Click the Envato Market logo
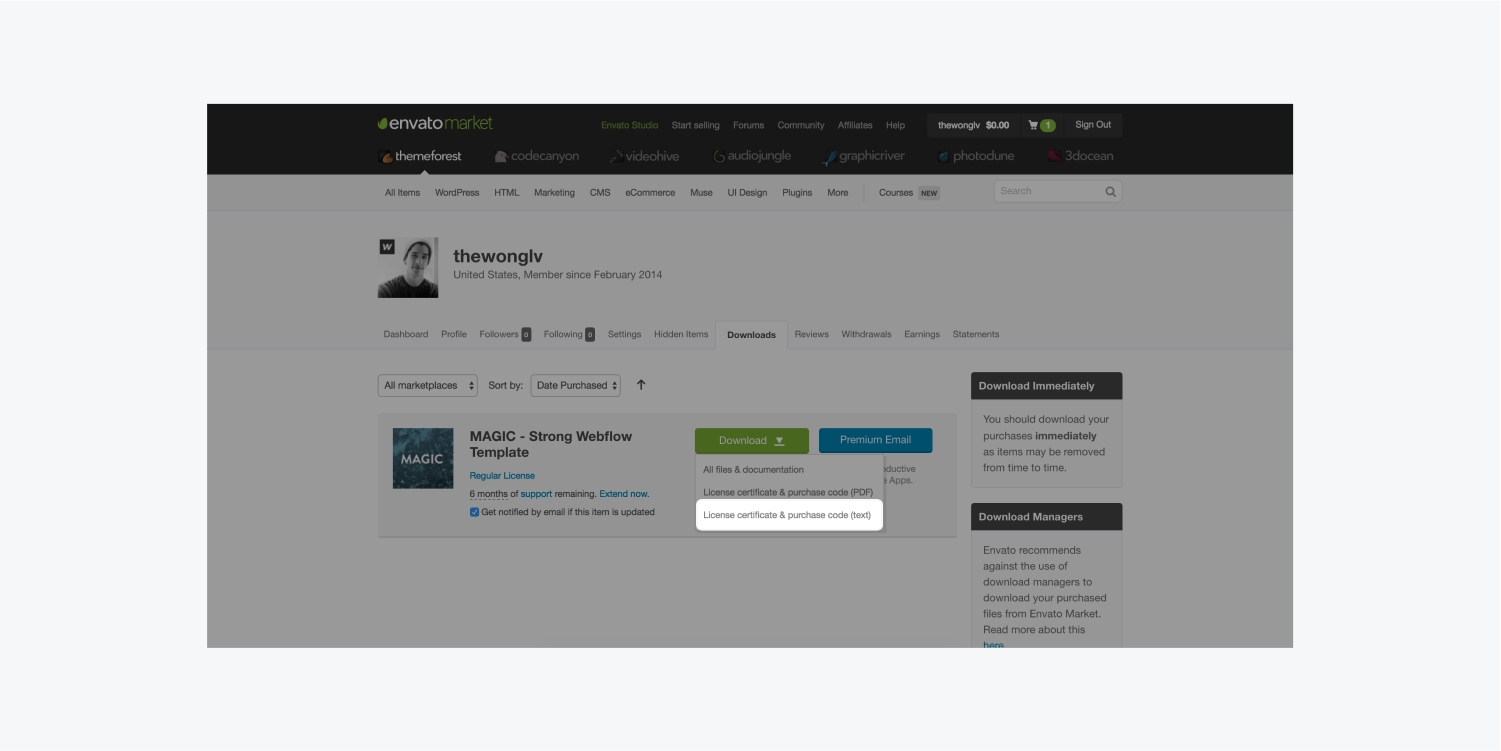 pyautogui.click(x=435, y=124)
